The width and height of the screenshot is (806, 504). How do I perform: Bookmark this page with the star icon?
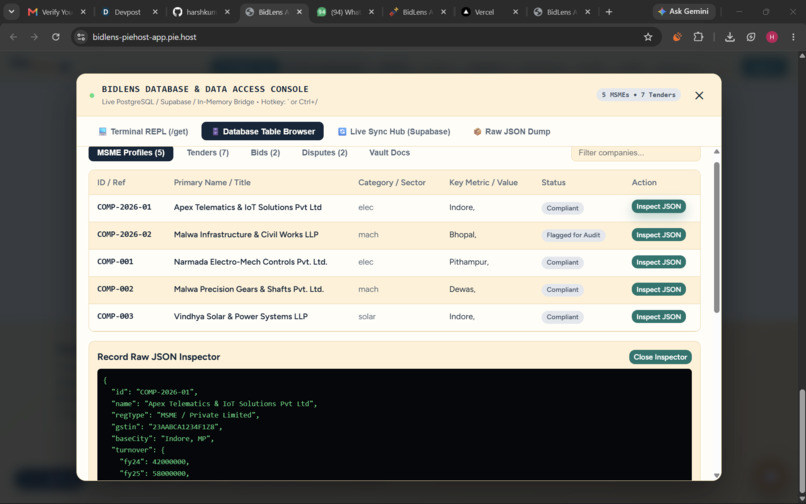point(648,37)
